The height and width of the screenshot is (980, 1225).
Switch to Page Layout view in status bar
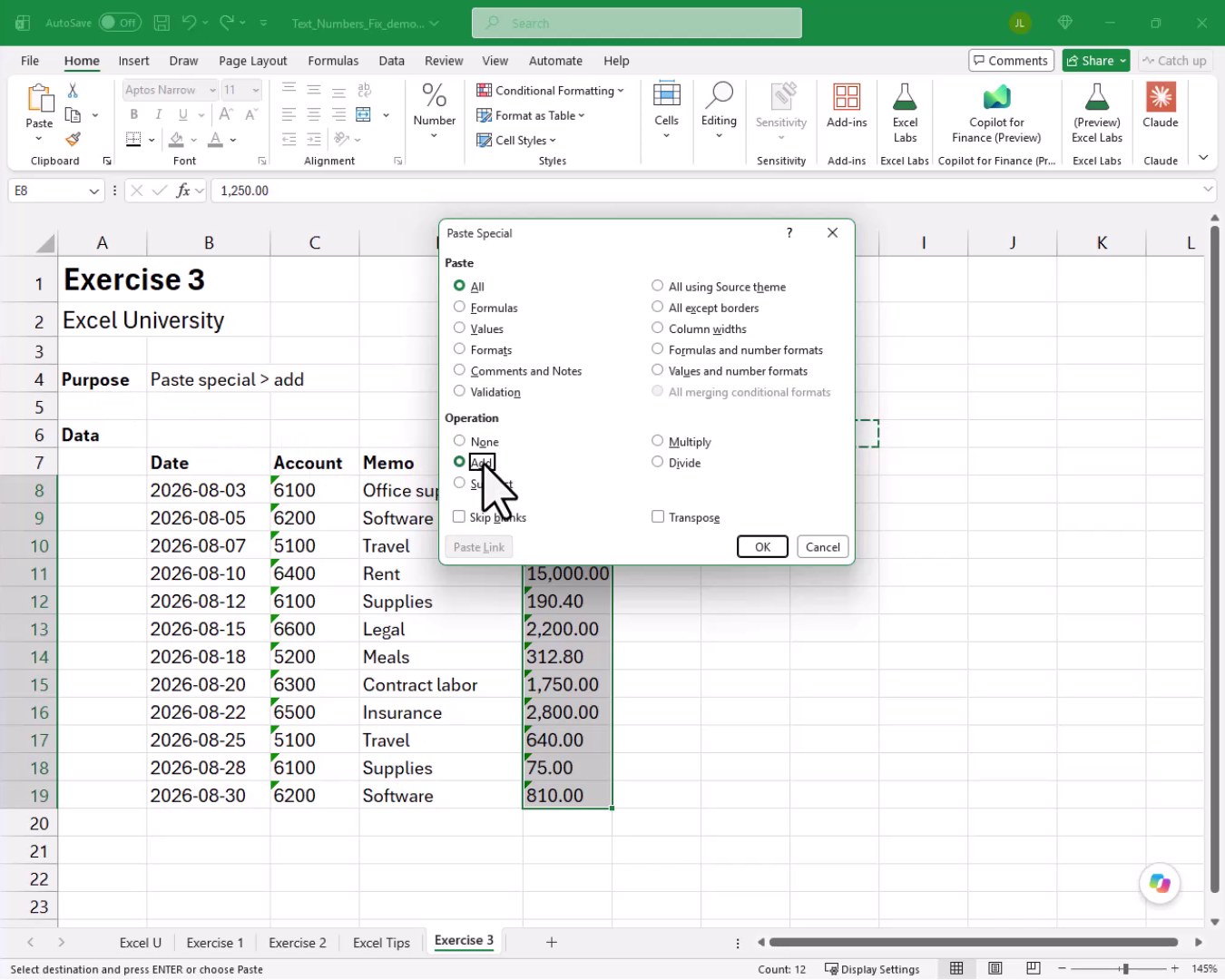(x=995, y=969)
